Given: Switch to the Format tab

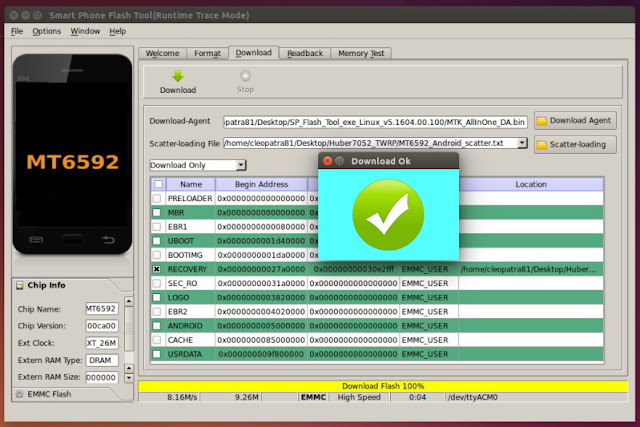Looking at the screenshot, I should tap(207, 53).
